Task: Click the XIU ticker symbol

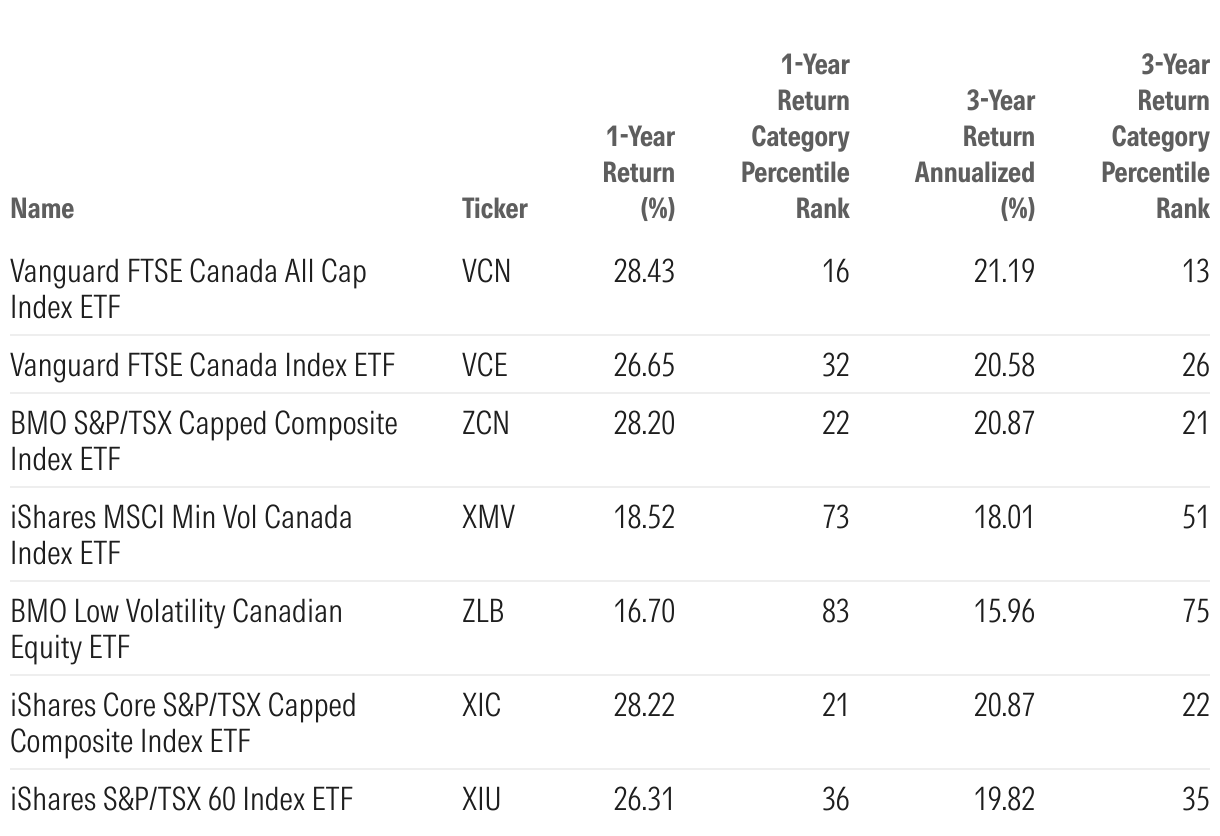Action: point(481,799)
